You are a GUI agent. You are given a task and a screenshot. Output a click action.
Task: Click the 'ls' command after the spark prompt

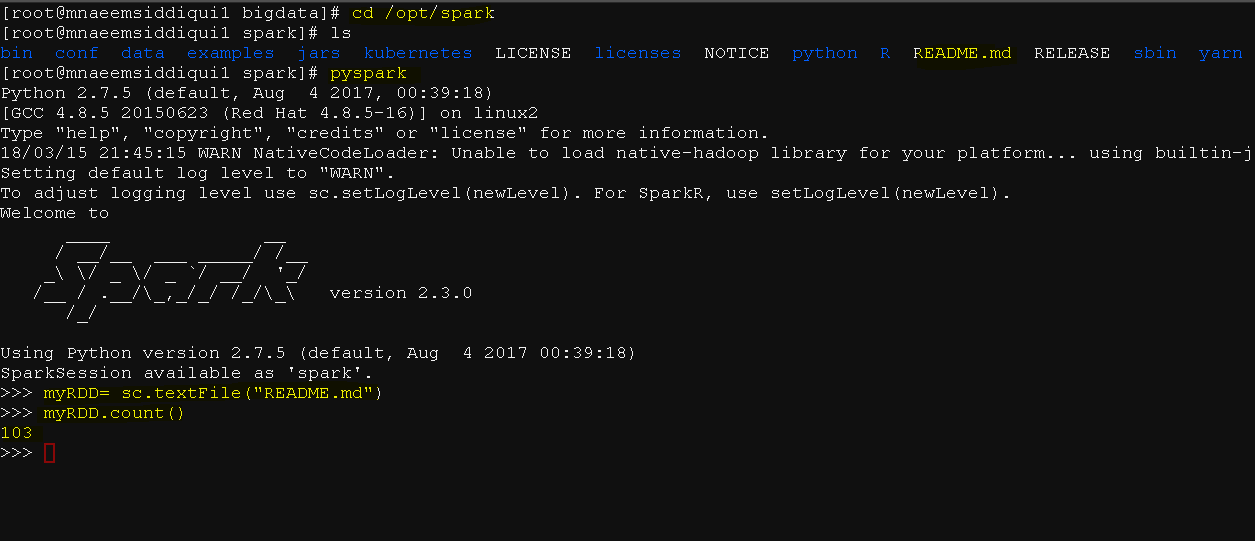pyautogui.click(x=341, y=33)
